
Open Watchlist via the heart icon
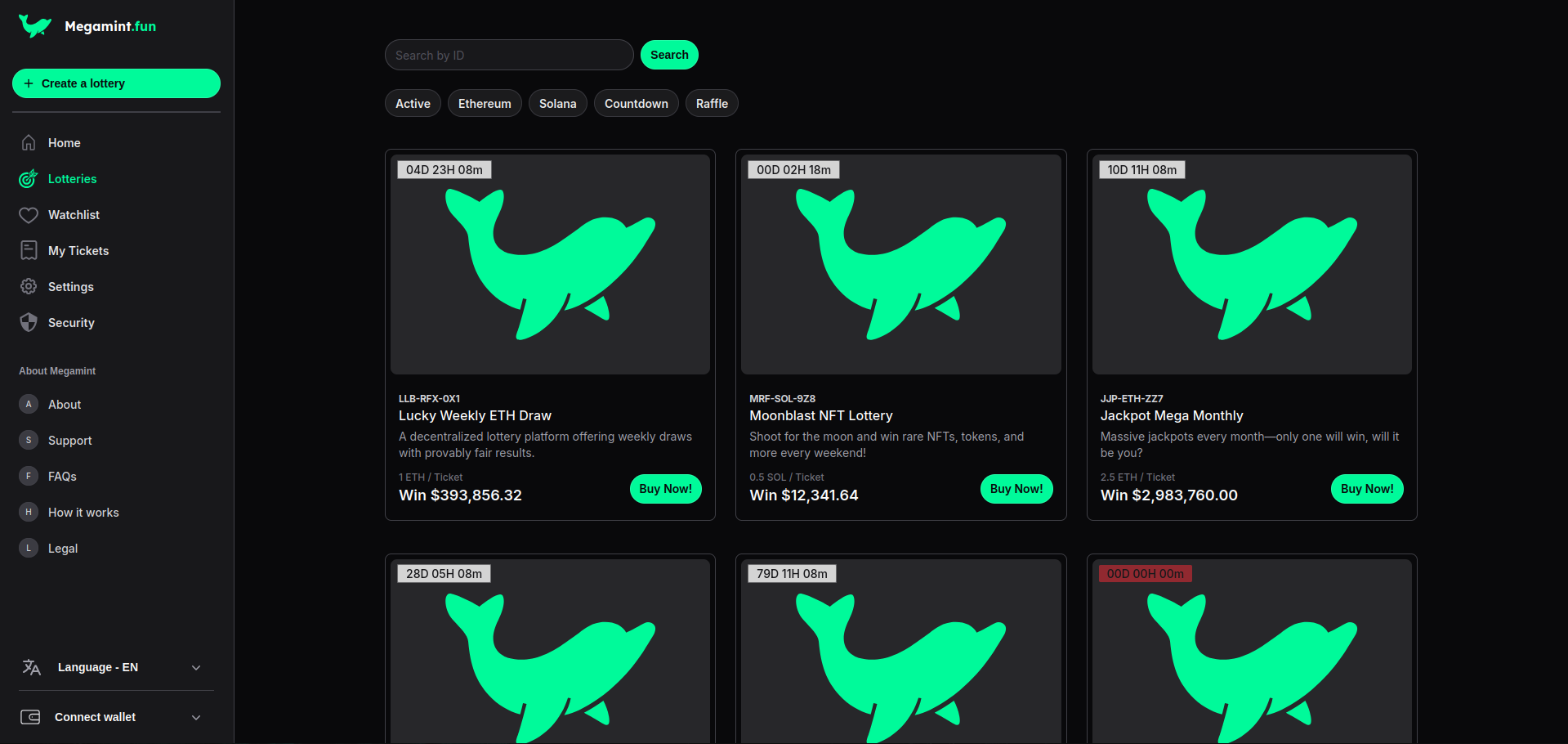click(29, 215)
